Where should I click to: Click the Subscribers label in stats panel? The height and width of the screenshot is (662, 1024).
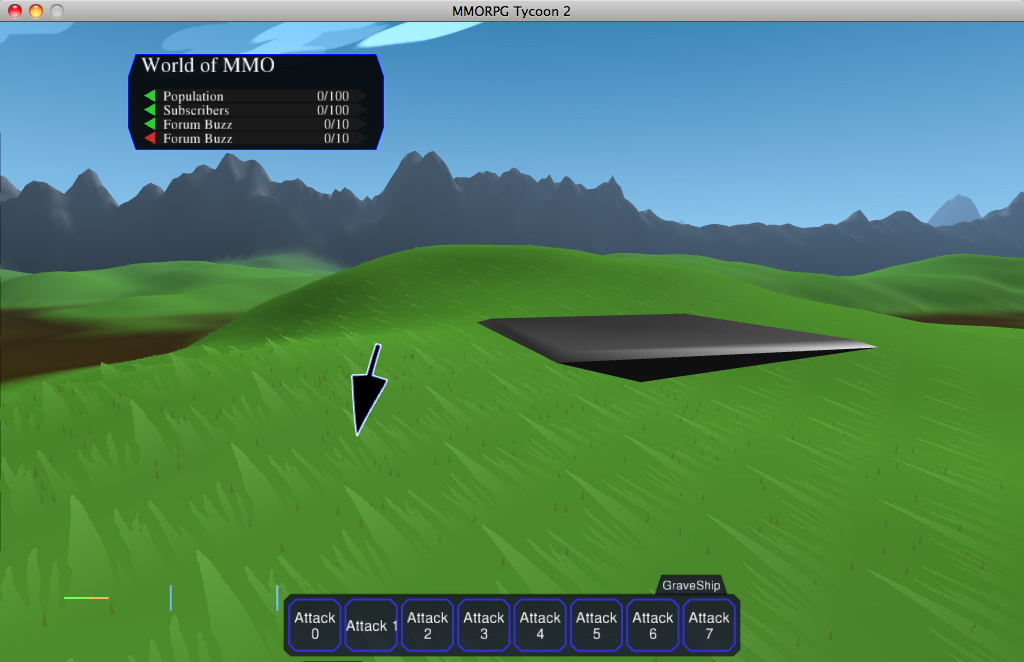196,110
